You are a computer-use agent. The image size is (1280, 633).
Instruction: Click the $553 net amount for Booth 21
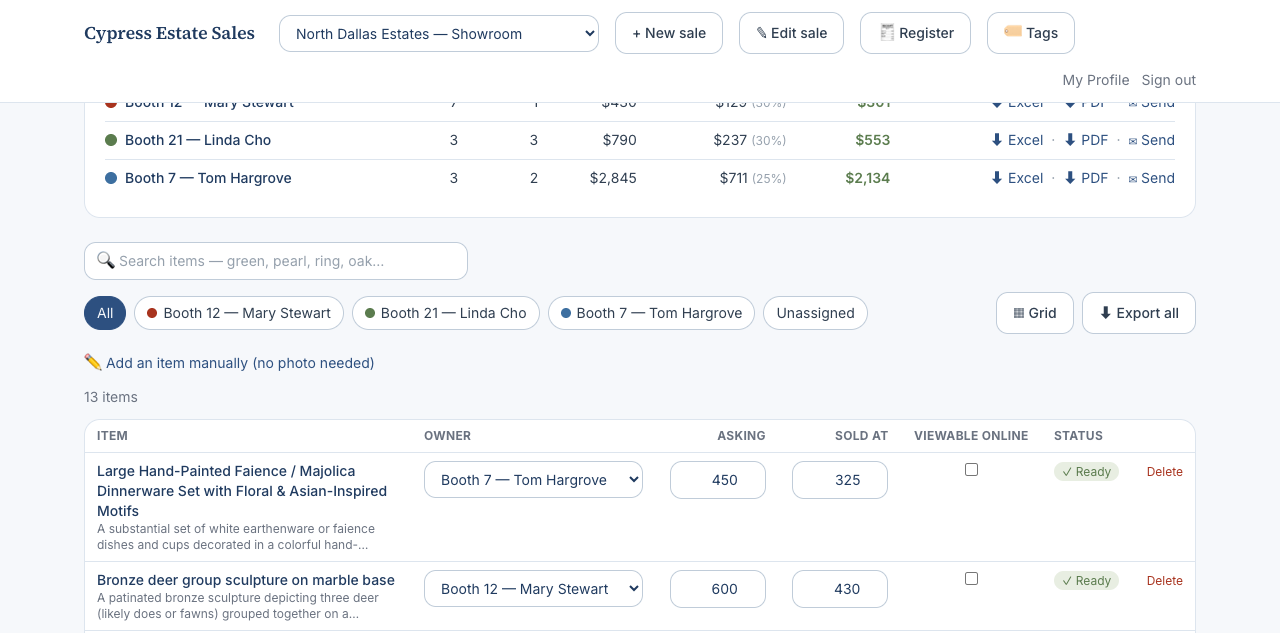pos(872,140)
